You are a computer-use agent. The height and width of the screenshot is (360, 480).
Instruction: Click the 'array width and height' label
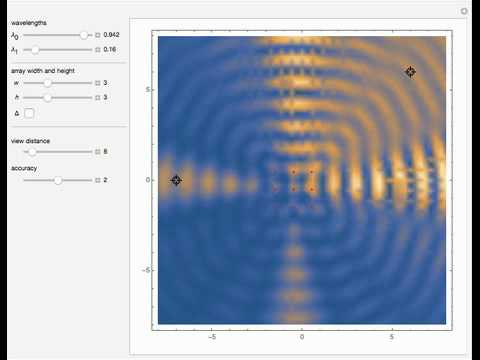pos(43,71)
